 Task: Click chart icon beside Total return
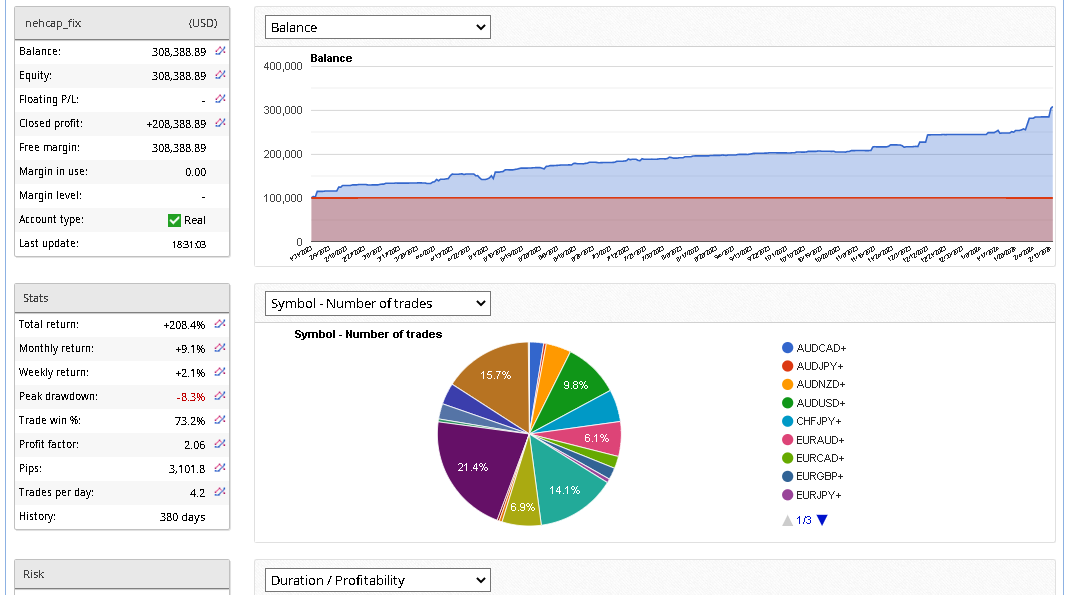[x=221, y=324]
